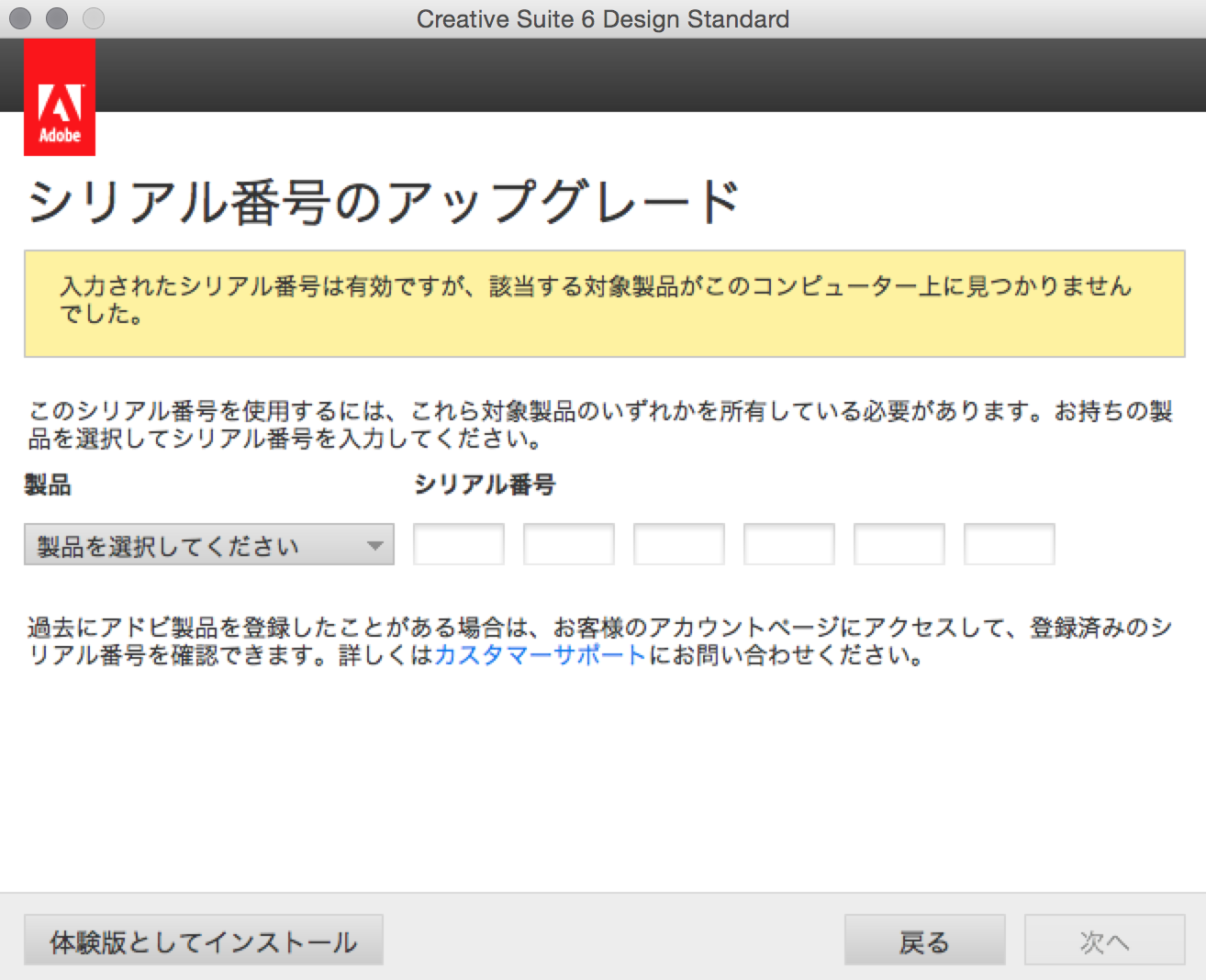This screenshot has width=1206, height=980.
Task: Click the yellow warning message text
Action: click(597, 300)
